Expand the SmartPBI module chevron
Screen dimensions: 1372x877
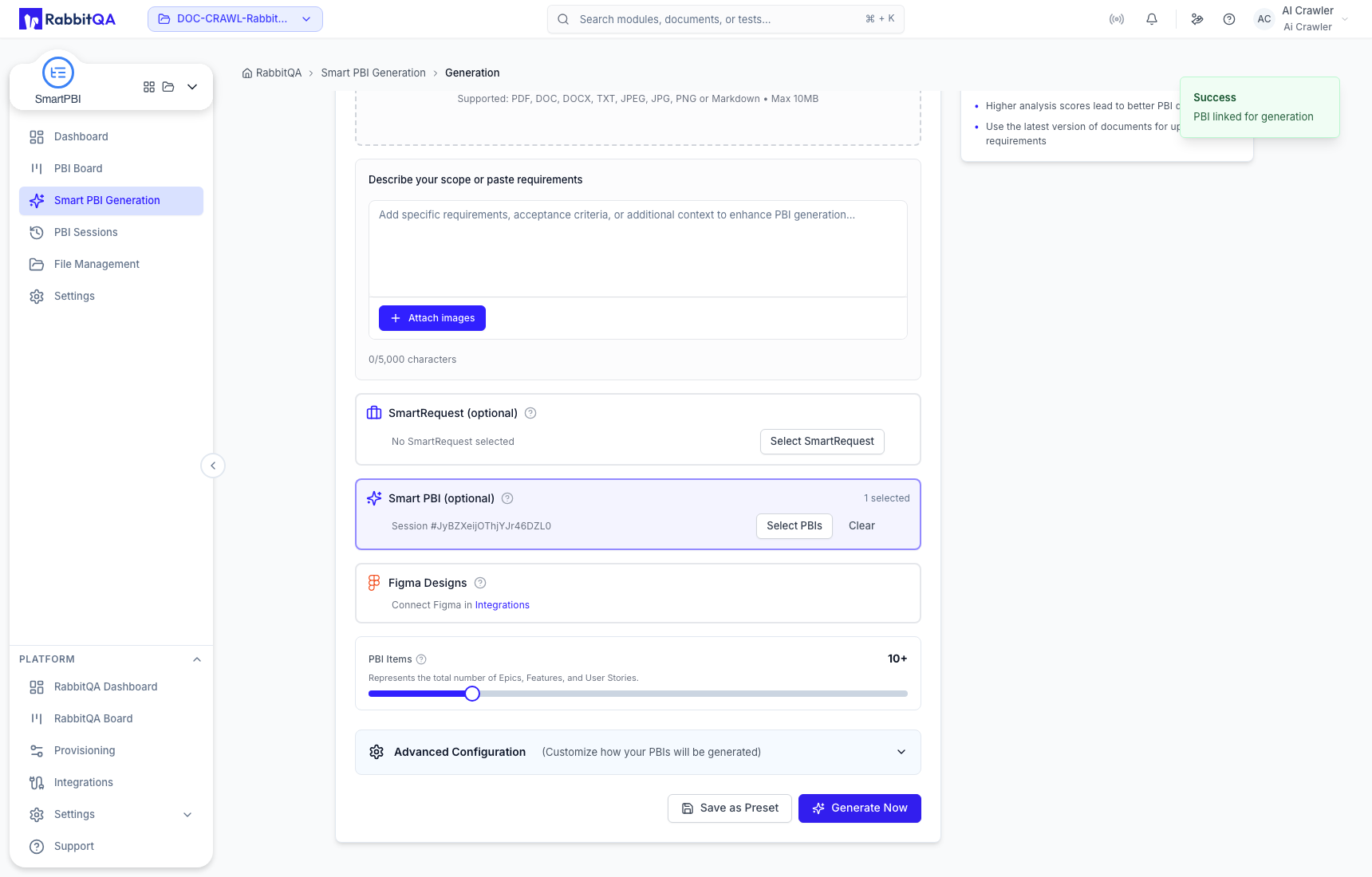(192, 87)
